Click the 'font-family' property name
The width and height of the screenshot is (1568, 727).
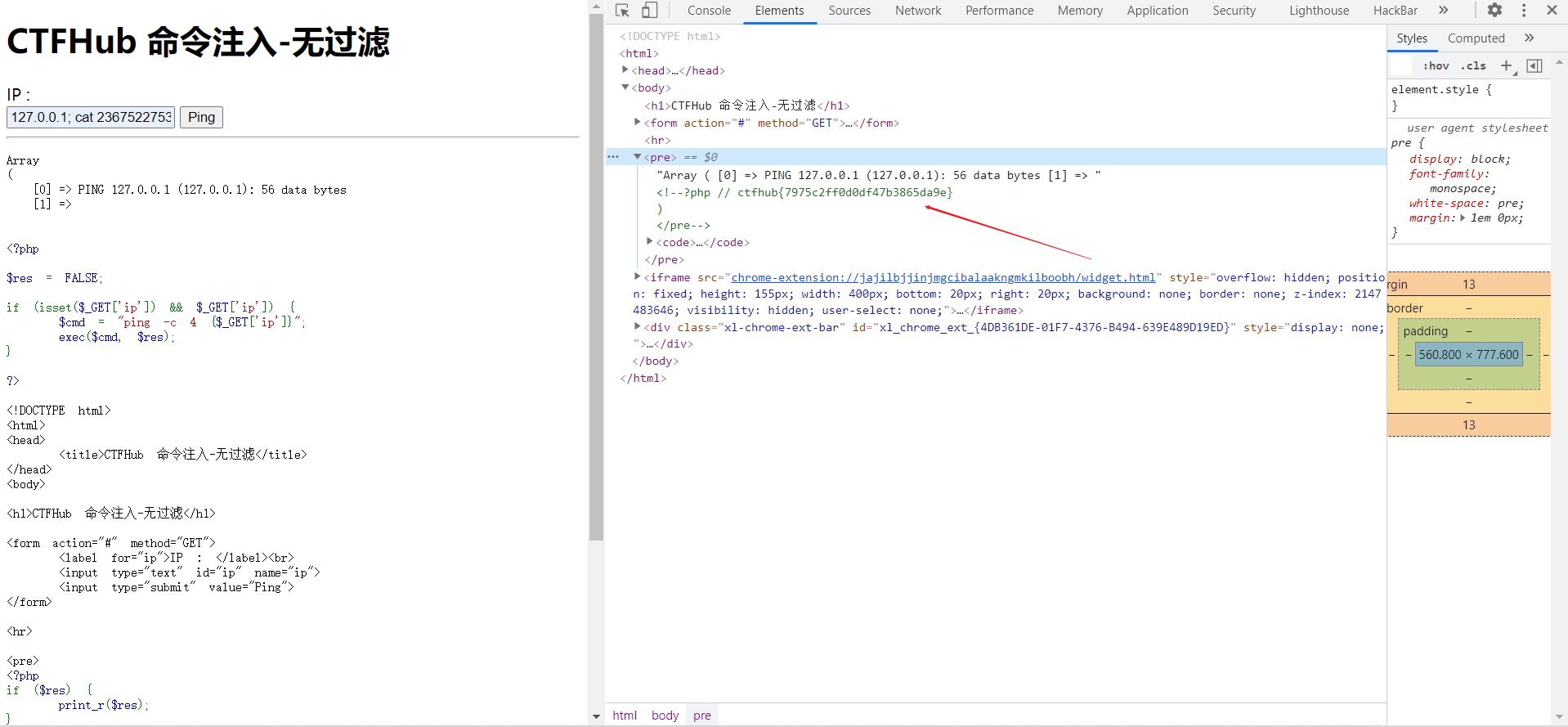click(1445, 173)
